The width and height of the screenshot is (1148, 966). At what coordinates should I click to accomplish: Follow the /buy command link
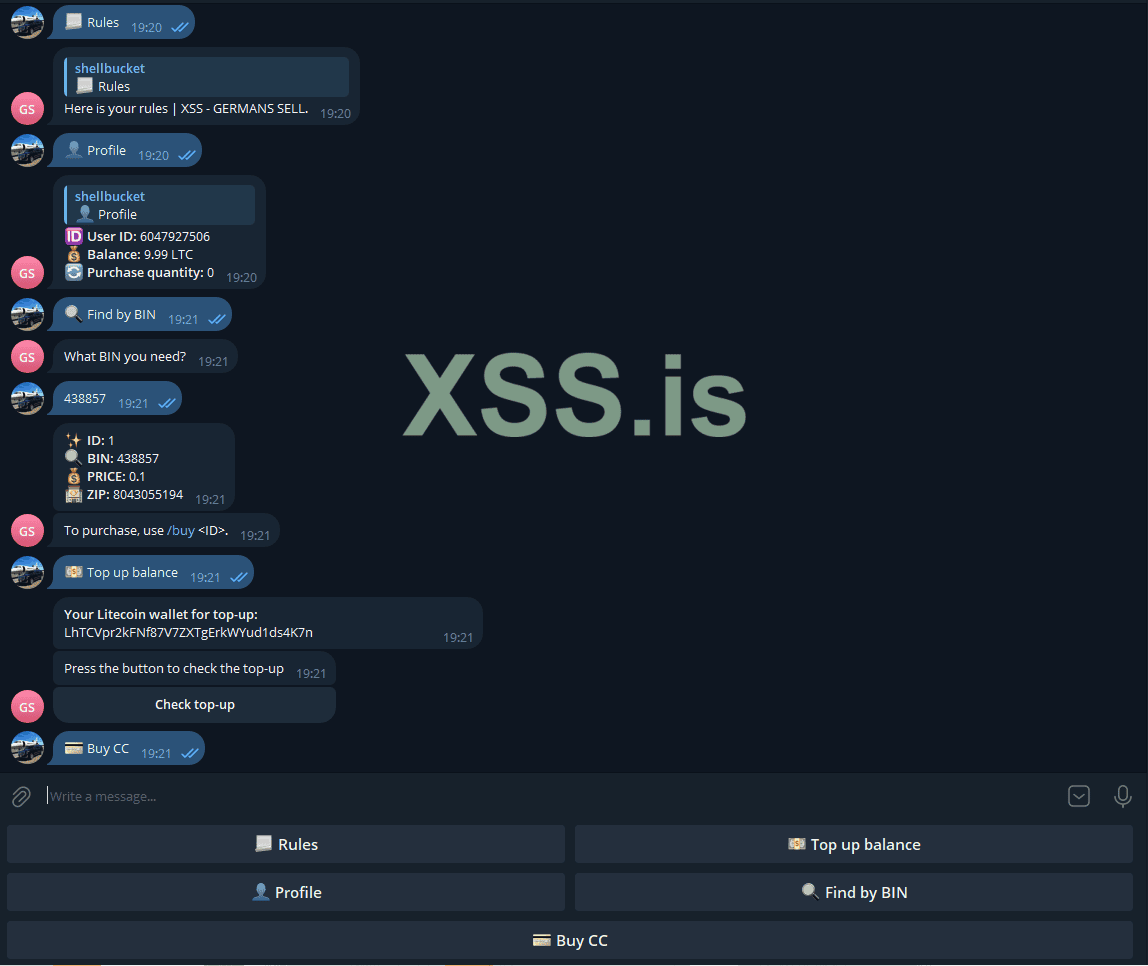(x=181, y=530)
